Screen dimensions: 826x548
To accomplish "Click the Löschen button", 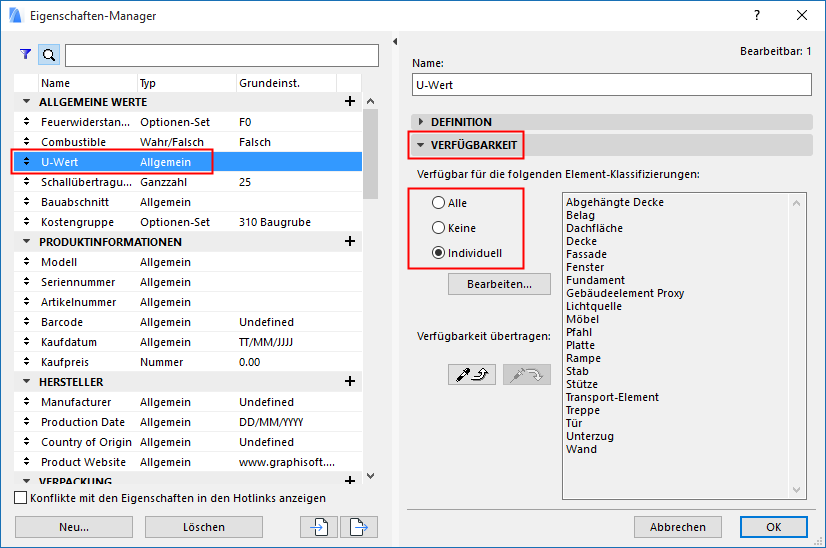I will (204, 527).
